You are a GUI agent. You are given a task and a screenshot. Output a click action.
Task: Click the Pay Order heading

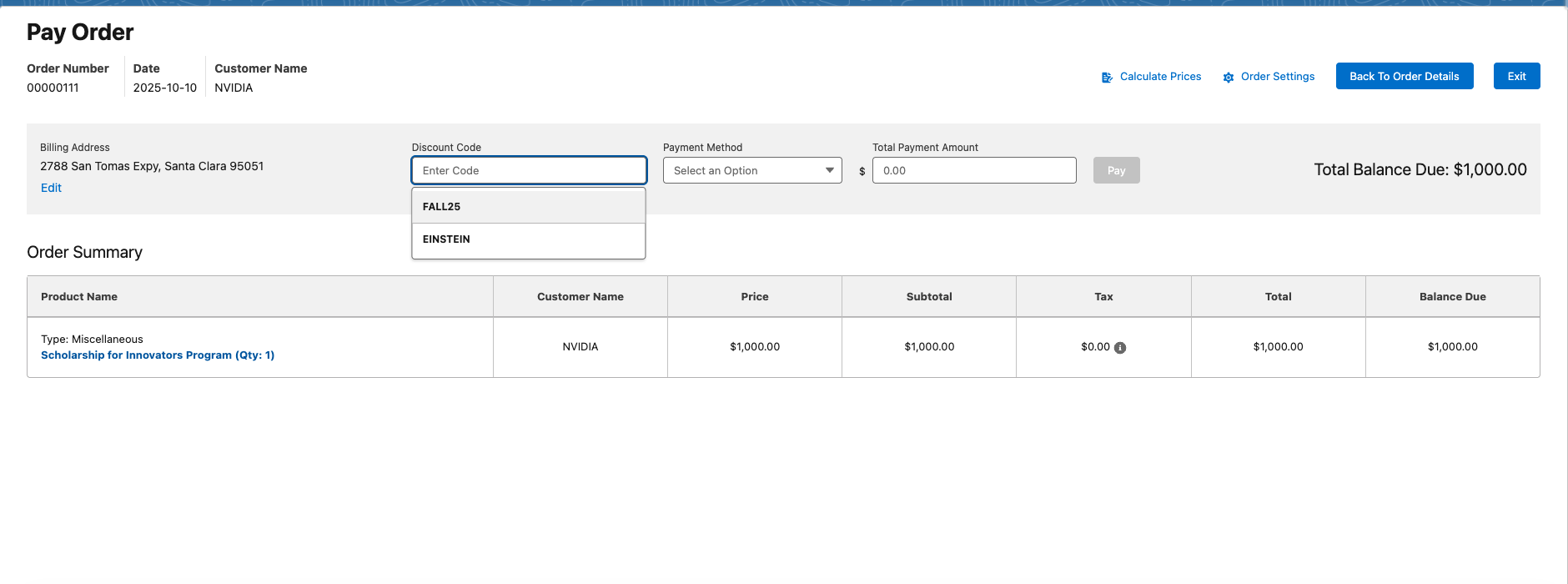tap(80, 33)
